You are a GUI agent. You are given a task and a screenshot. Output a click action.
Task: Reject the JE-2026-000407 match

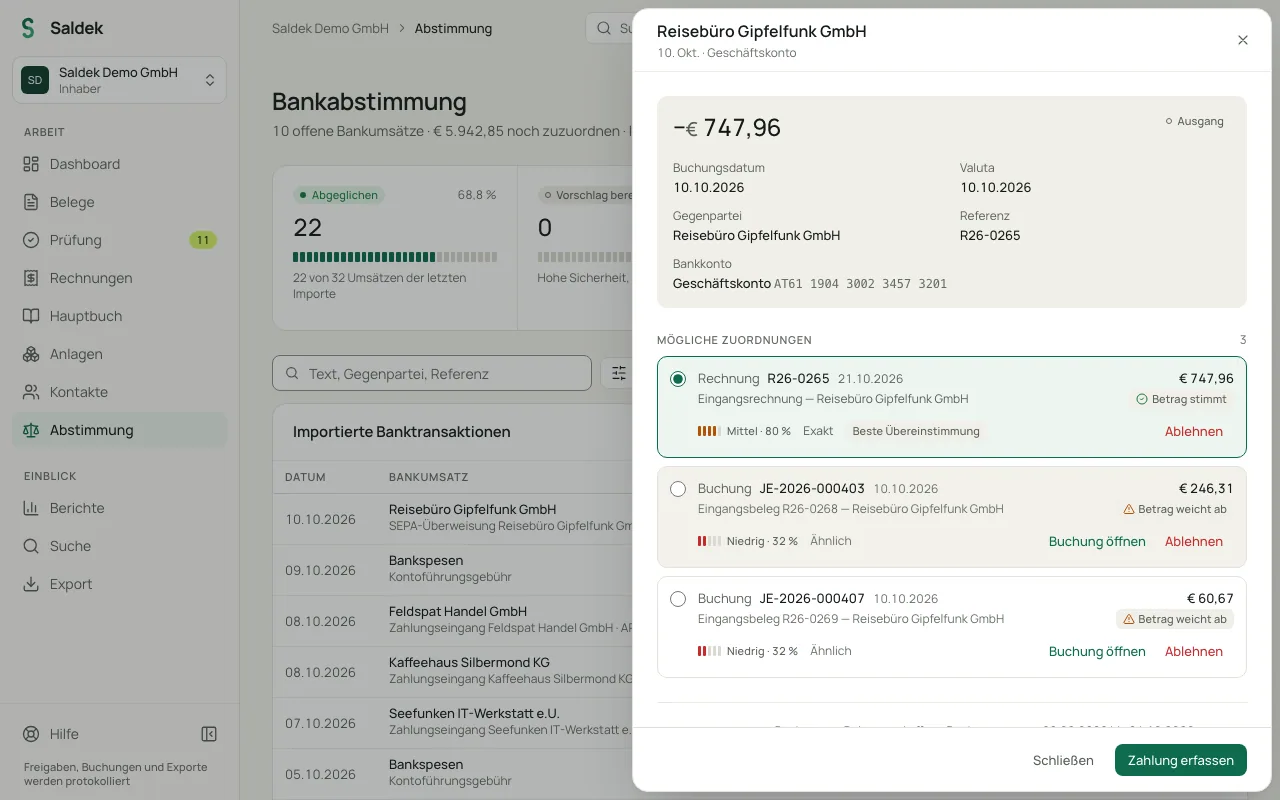[1194, 651]
